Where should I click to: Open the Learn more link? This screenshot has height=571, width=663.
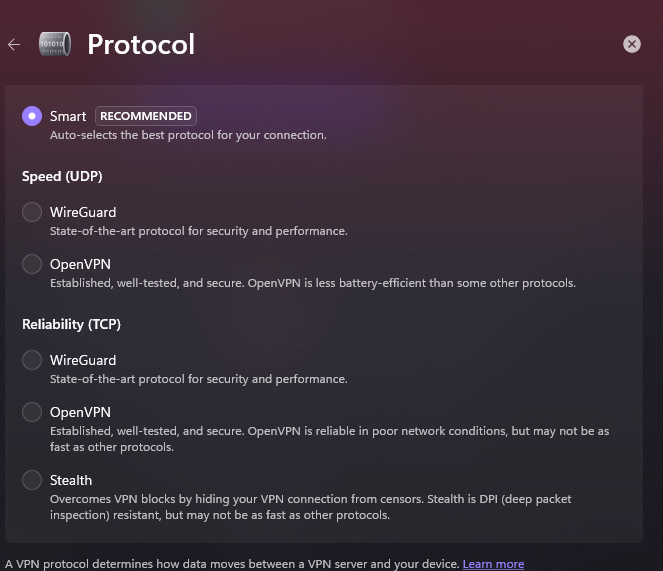493,564
